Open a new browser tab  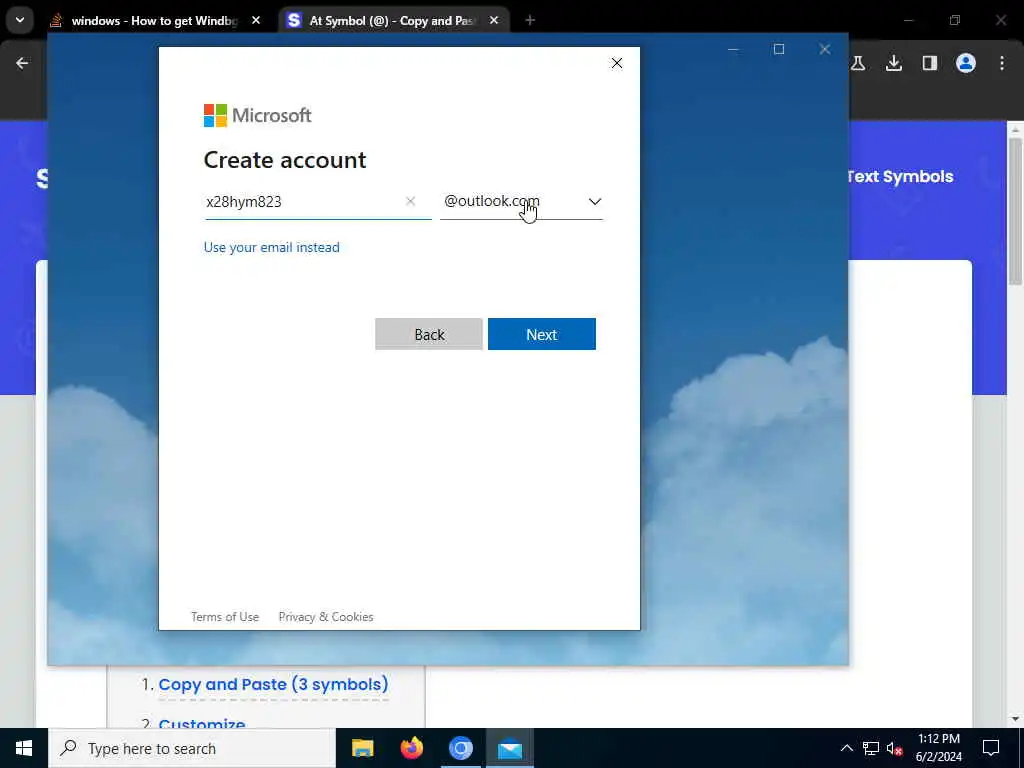(530, 20)
